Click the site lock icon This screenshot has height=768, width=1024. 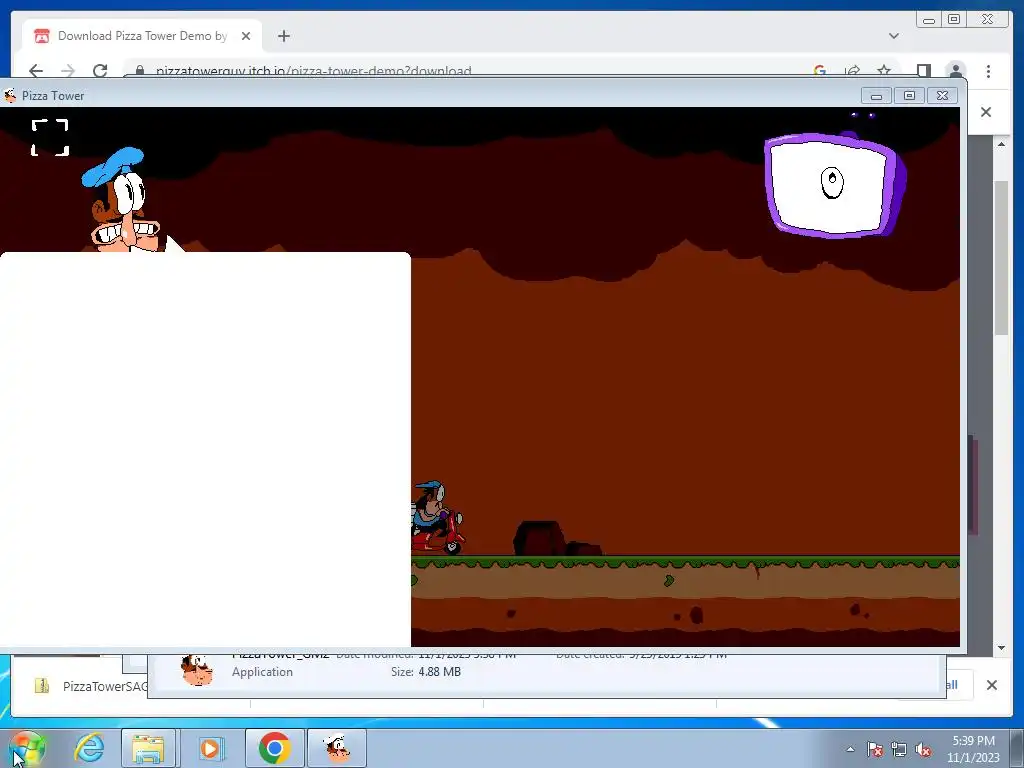pyautogui.click(x=140, y=71)
